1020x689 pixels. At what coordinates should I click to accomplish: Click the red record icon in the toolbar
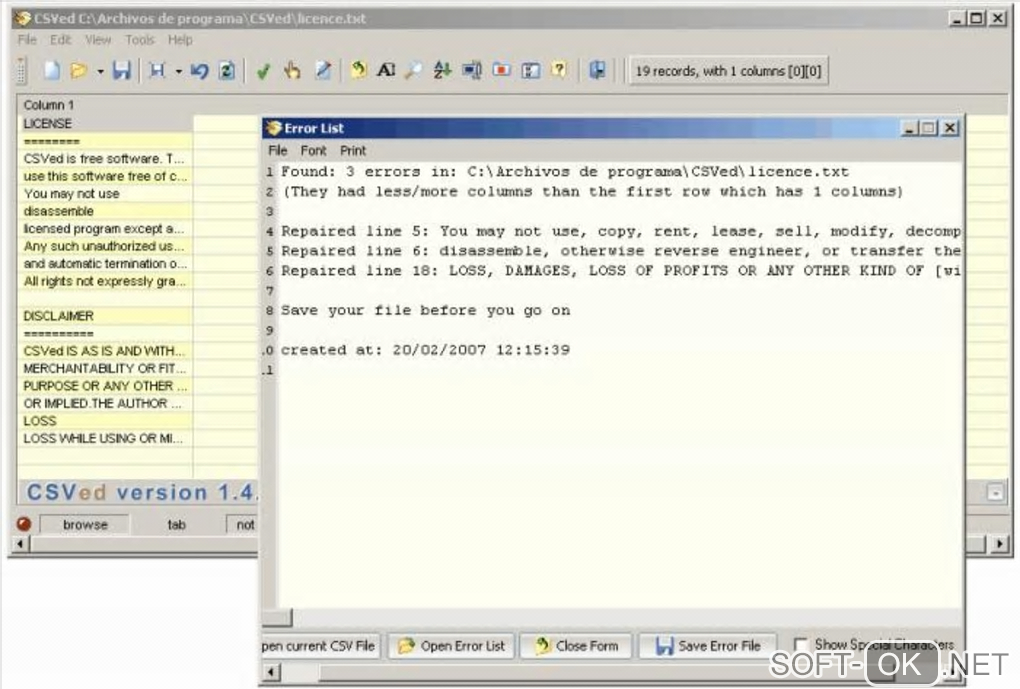[501, 70]
